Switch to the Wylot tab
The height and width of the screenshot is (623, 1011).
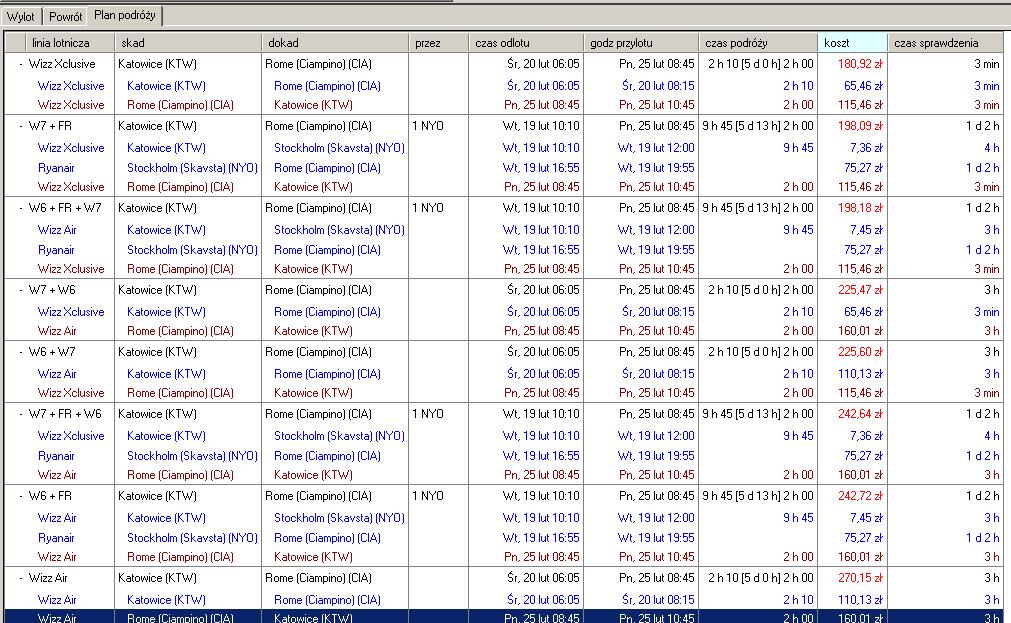tap(21, 17)
